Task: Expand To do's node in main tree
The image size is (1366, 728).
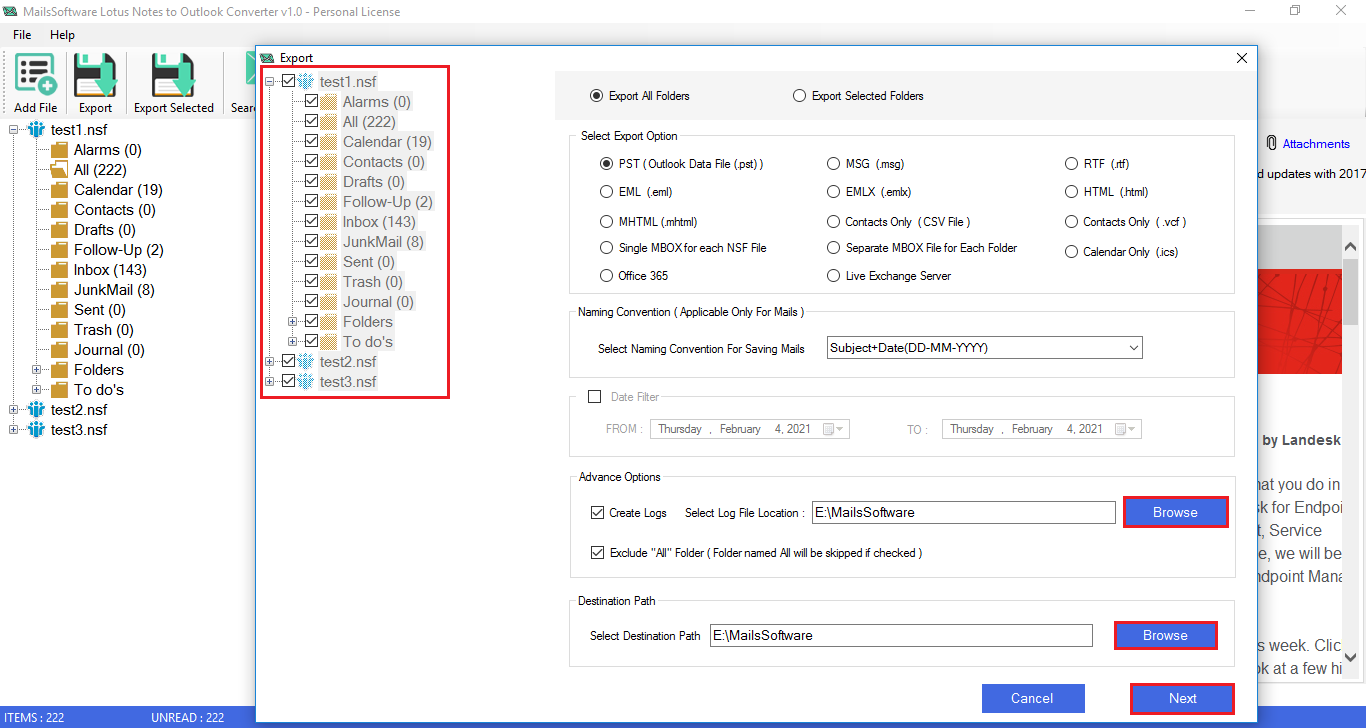Action: point(37,390)
